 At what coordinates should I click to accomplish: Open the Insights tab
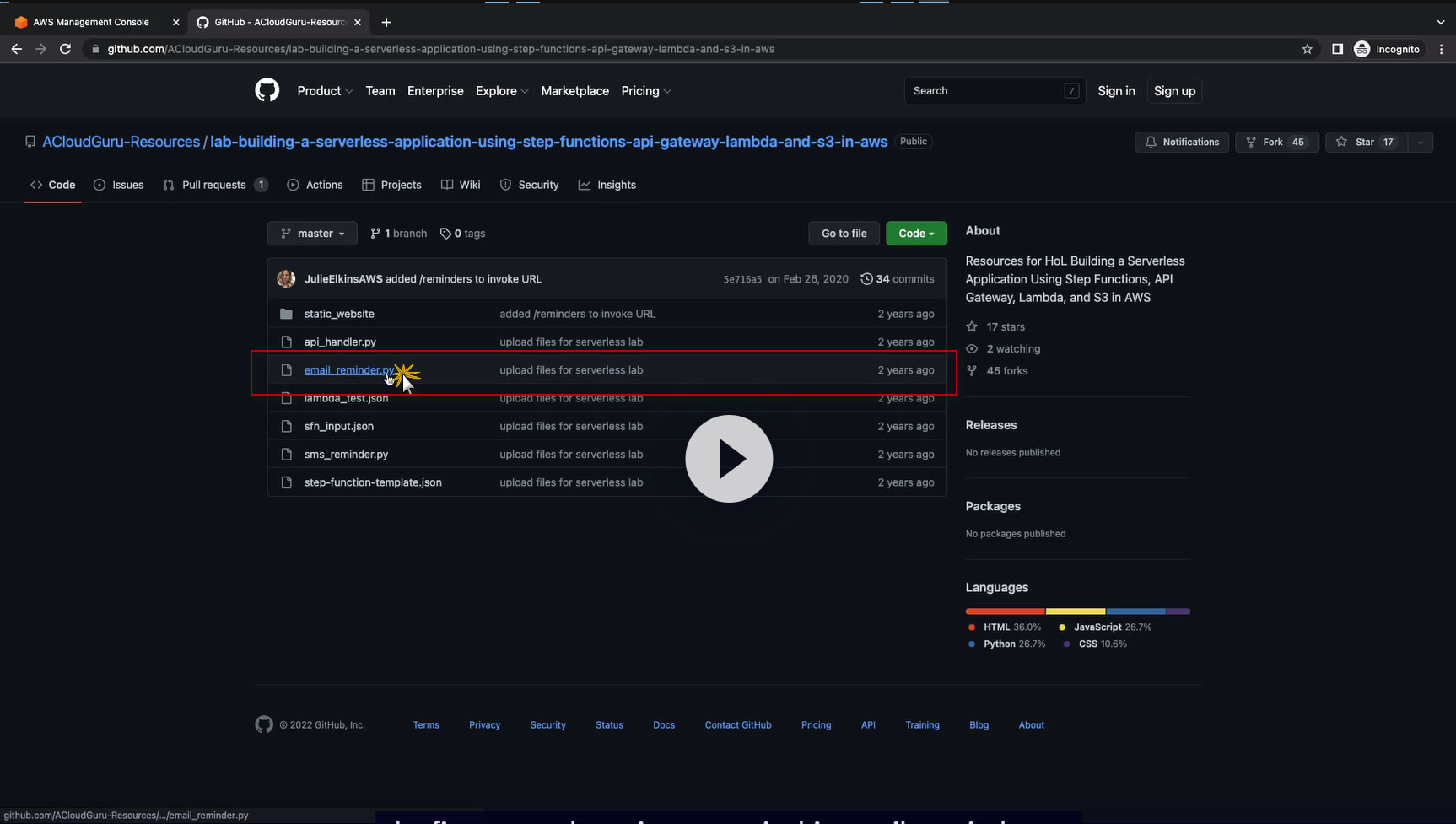click(607, 185)
